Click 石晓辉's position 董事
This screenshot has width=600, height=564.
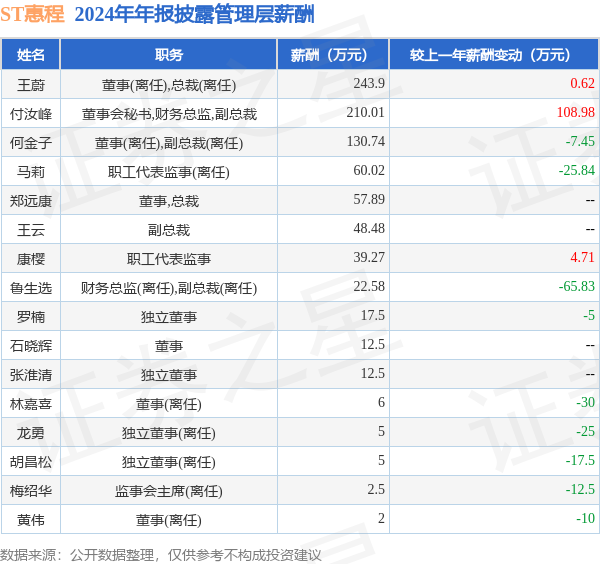click(169, 346)
